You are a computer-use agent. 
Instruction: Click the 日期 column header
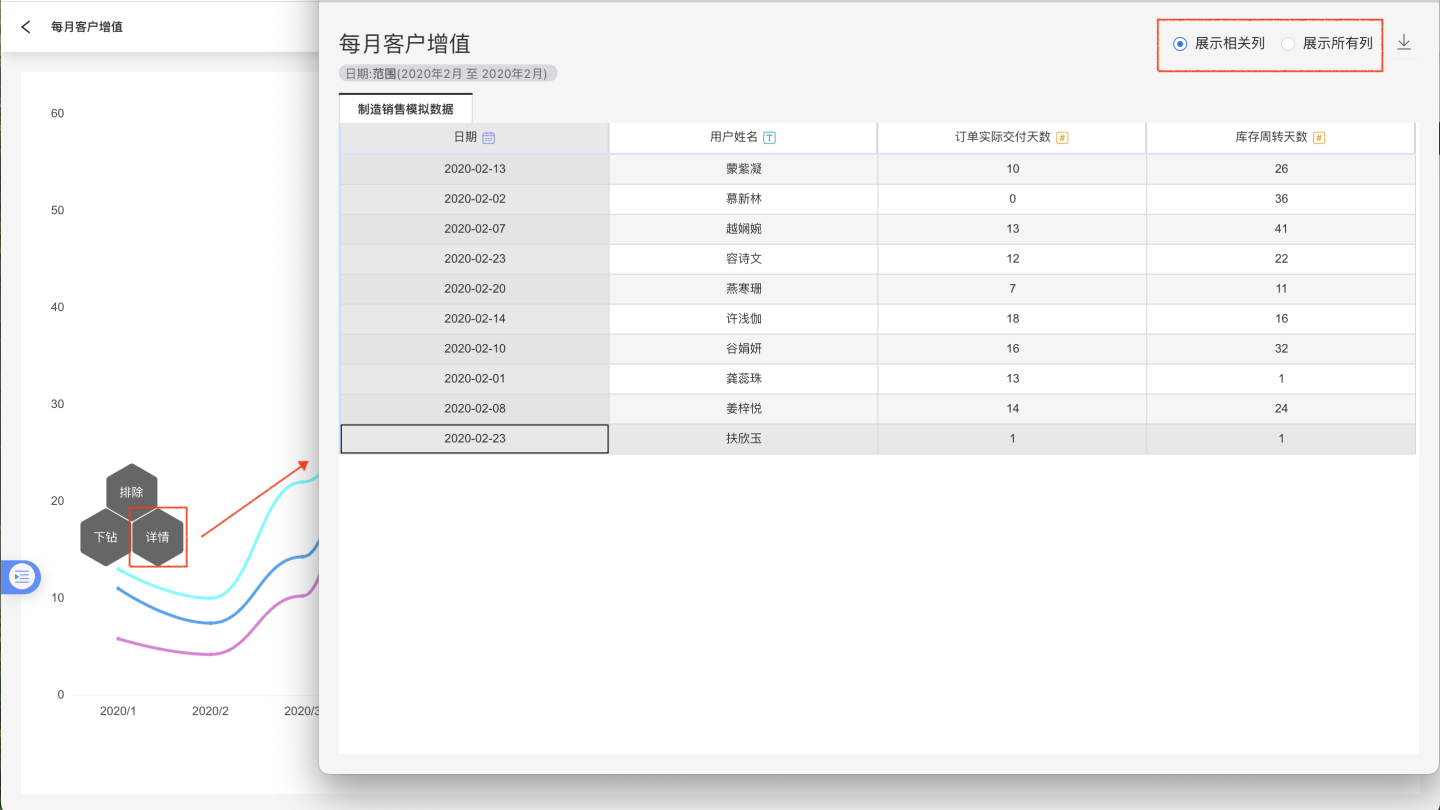coord(465,138)
